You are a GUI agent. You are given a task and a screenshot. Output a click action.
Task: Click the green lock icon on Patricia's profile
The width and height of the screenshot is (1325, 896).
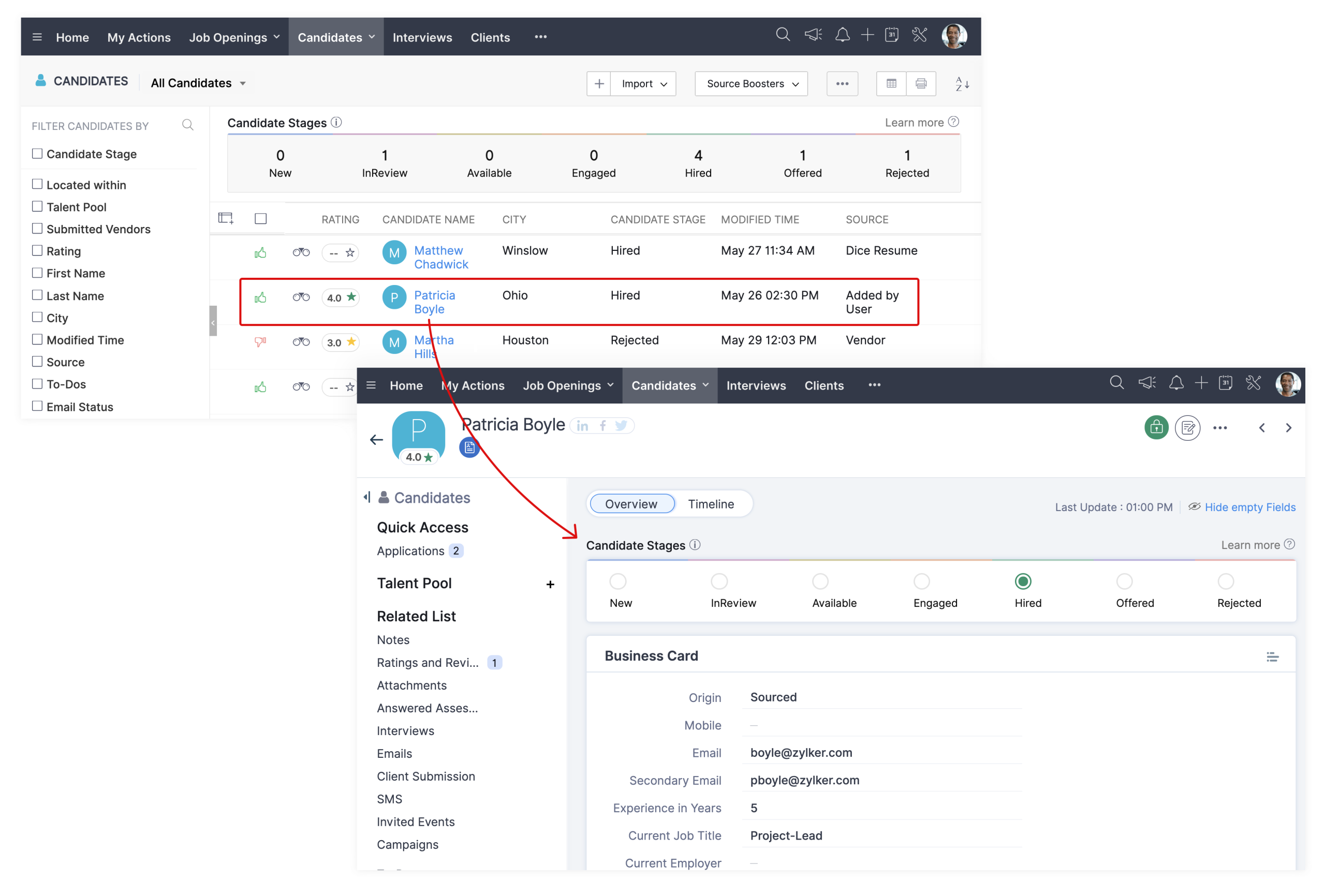(x=1156, y=427)
